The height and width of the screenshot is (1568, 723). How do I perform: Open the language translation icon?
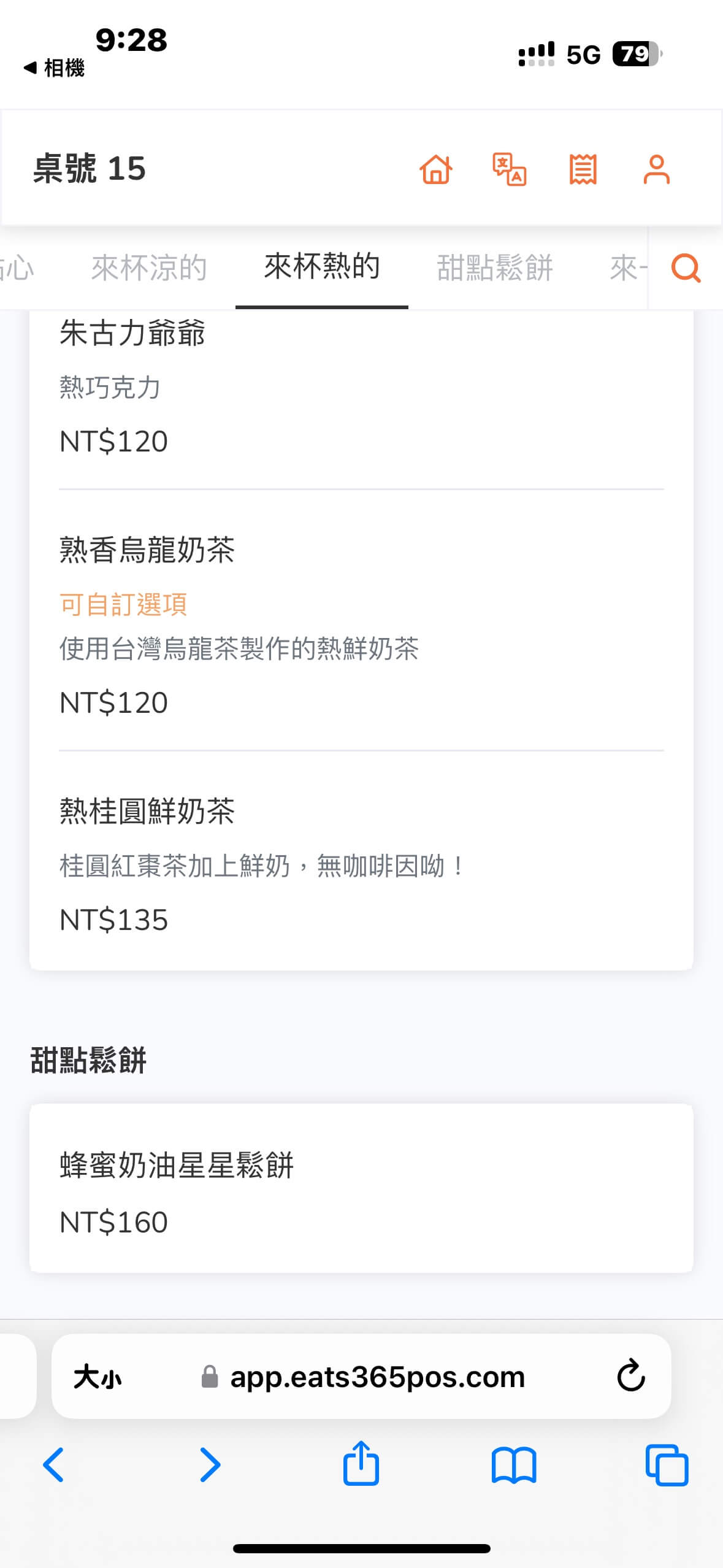click(x=510, y=169)
